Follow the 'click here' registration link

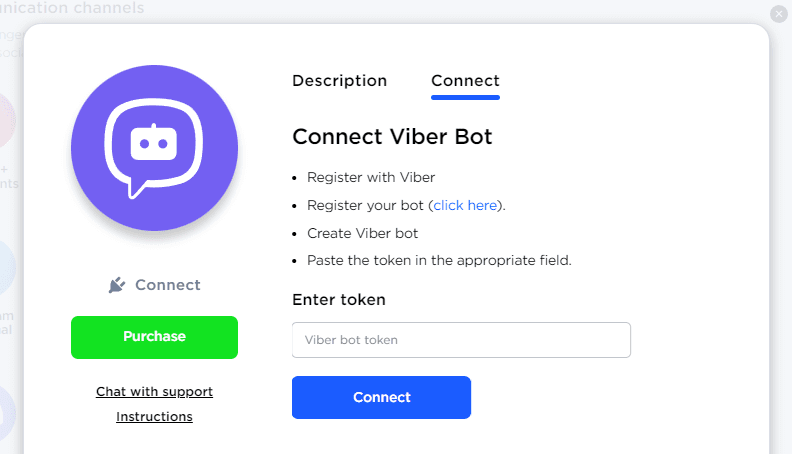point(465,205)
